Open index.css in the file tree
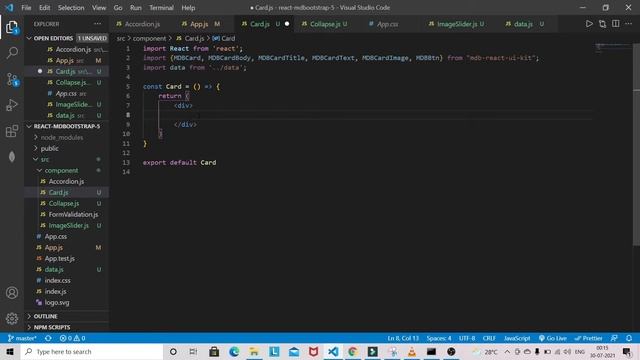The height and width of the screenshot is (360, 640). pos(58,281)
